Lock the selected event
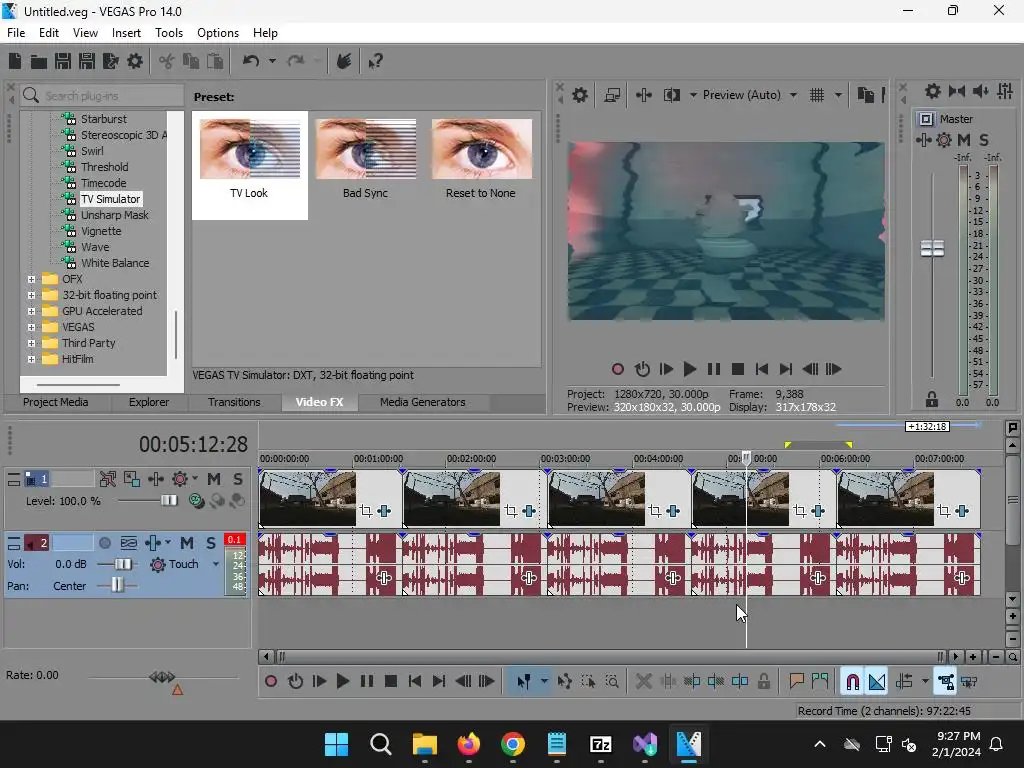This screenshot has width=1024, height=768. tap(763, 682)
